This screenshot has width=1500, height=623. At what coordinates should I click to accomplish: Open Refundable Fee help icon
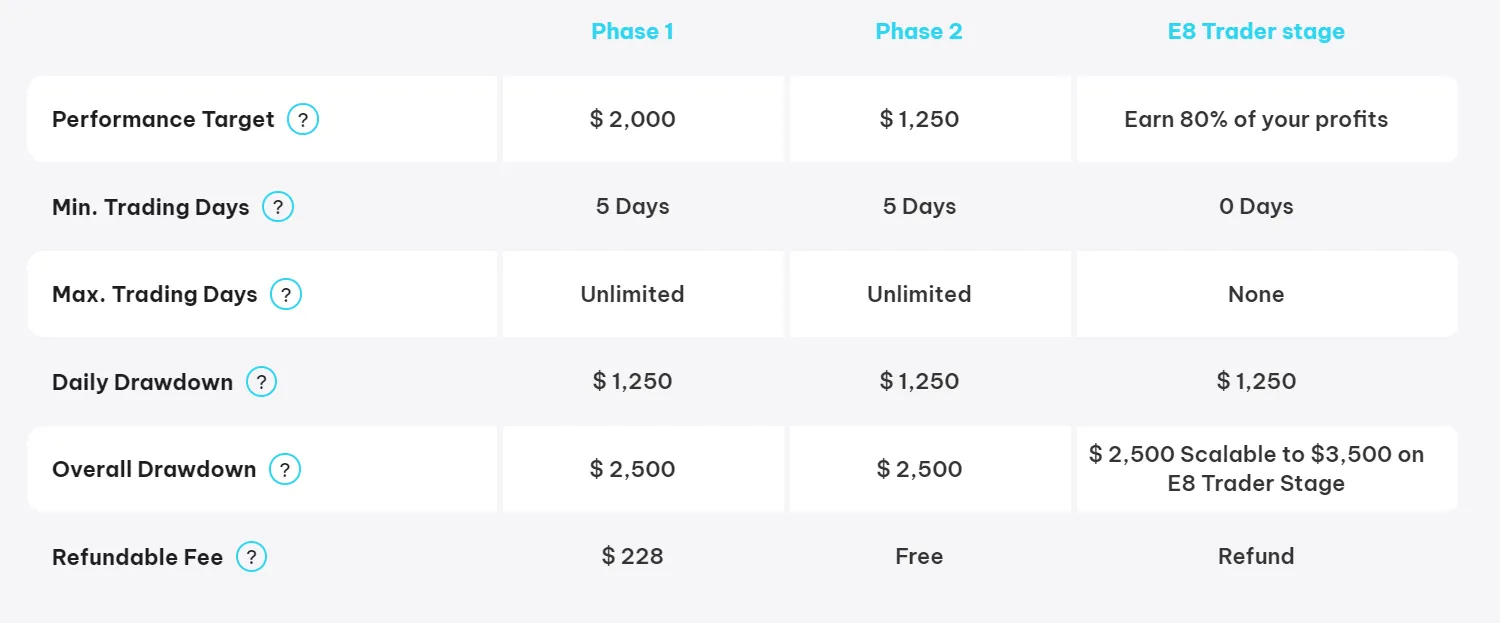[x=252, y=557]
